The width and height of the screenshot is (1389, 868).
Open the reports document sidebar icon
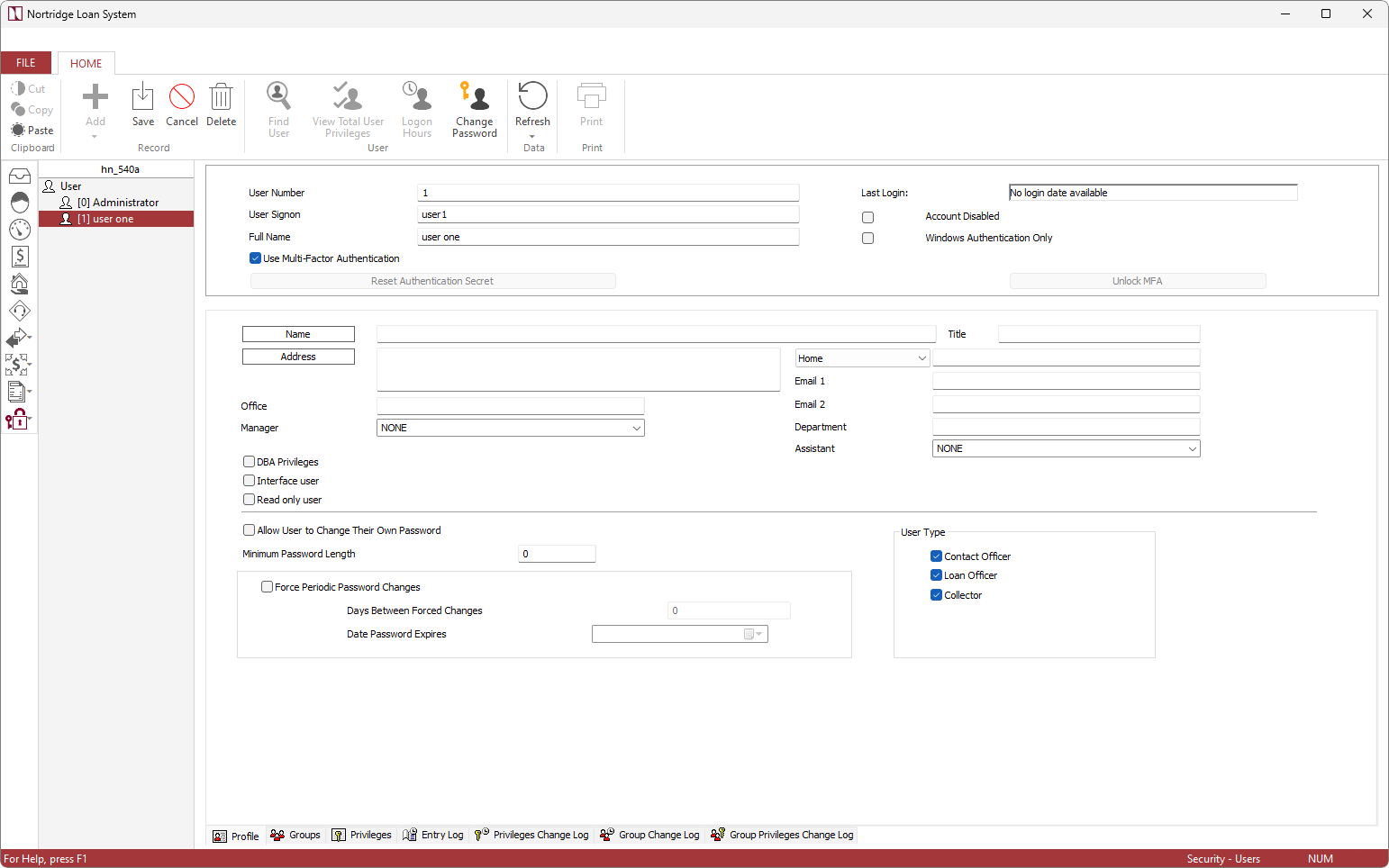coord(18,392)
